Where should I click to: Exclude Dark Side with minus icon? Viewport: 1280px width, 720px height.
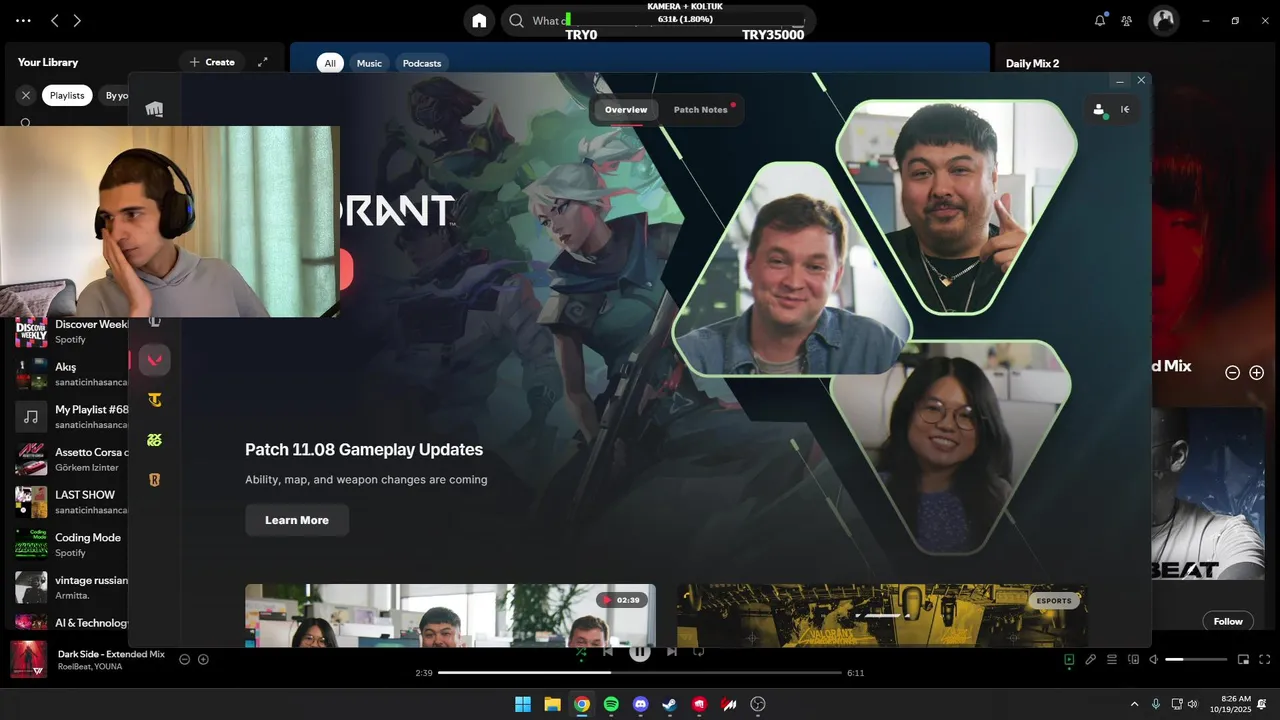(184, 659)
